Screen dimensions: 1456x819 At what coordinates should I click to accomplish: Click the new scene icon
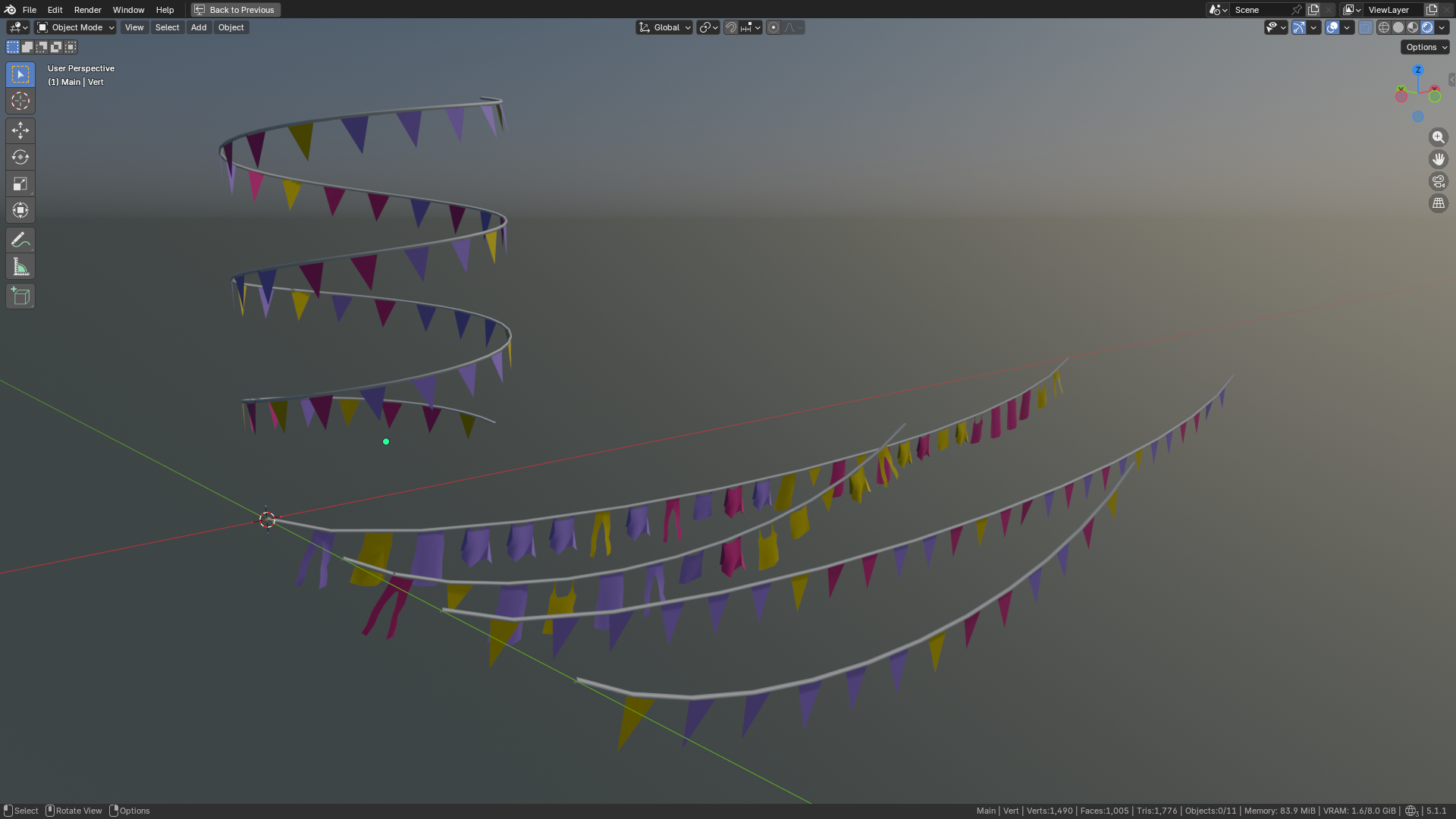tap(1313, 10)
